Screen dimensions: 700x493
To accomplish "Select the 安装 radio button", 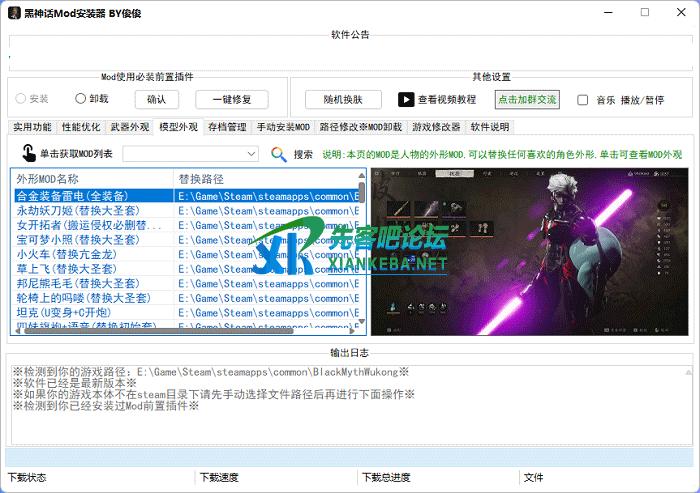I will [21, 99].
